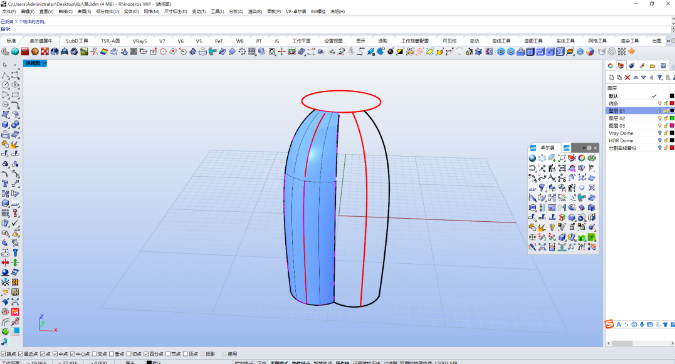This screenshot has width=675, height=364.
Task: Open the 渲染(R) menu
Action: click(255, 12)
